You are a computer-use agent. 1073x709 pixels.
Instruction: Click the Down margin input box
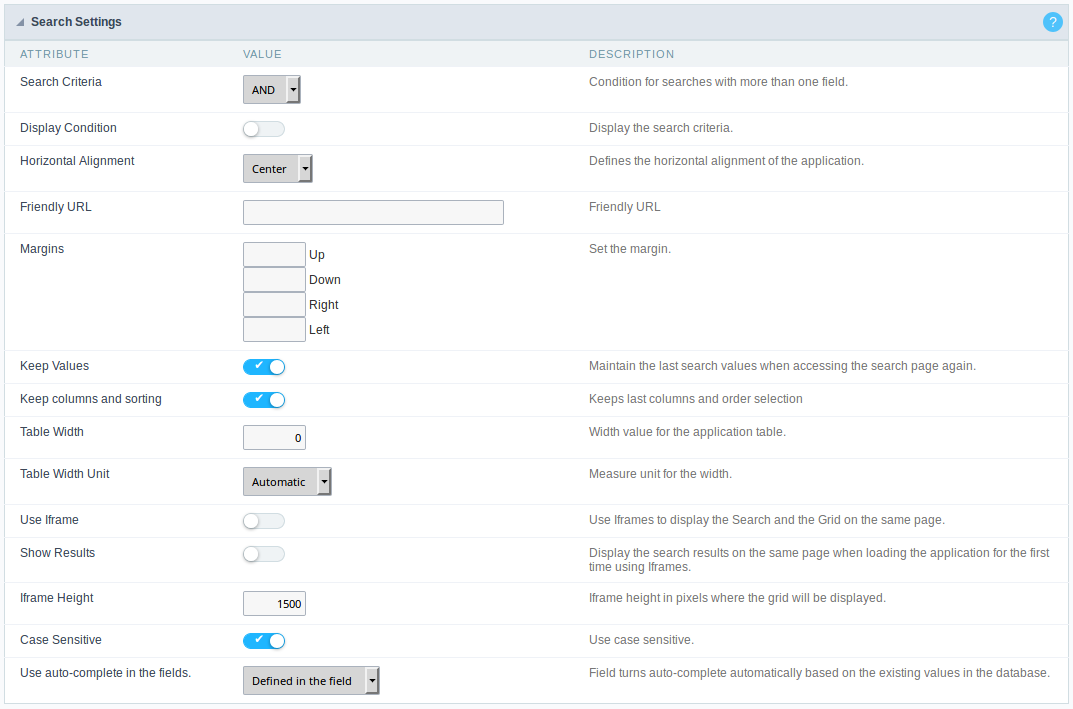pyautogui.click(x=274, y=279)
